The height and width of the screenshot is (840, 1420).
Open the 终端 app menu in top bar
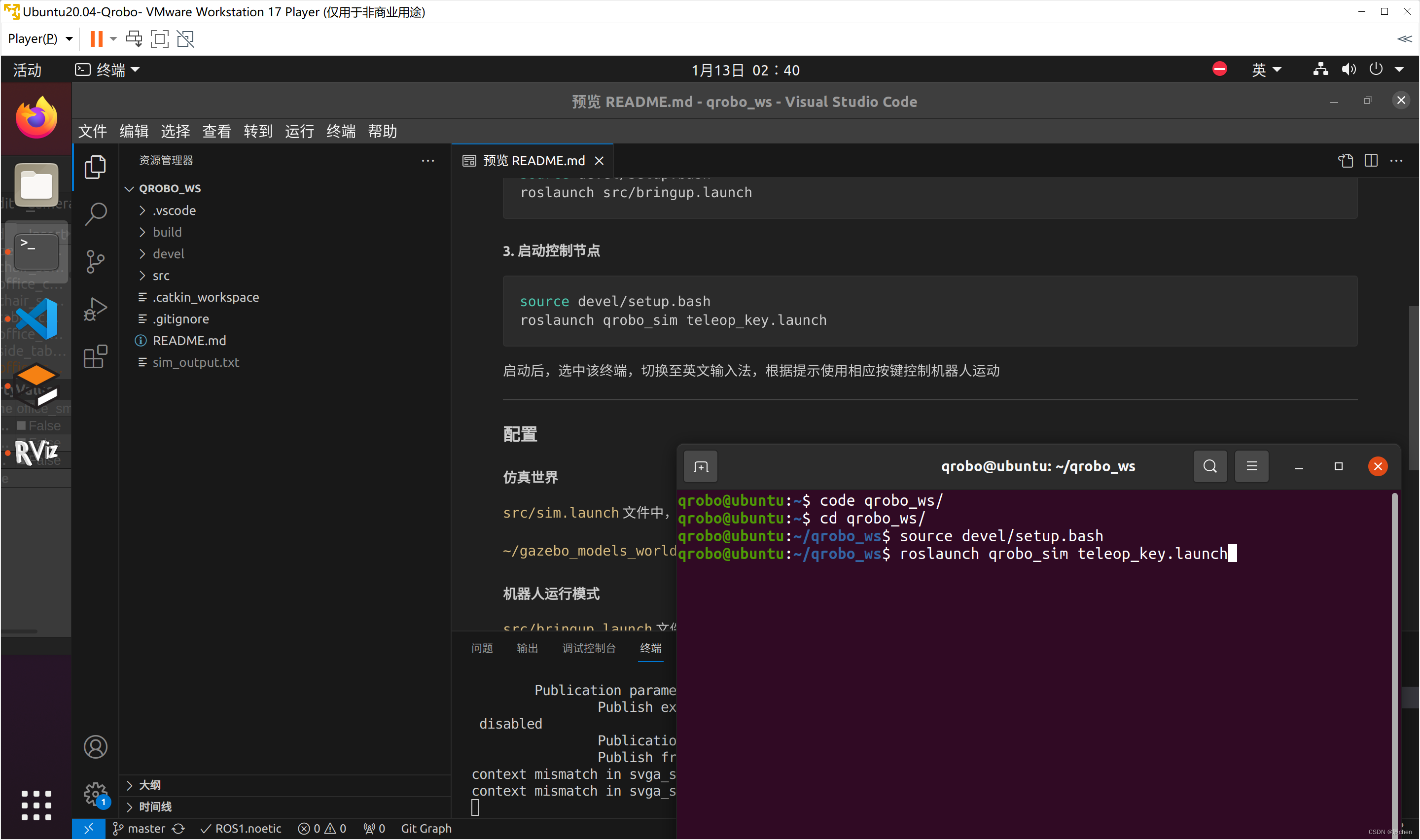[107, 70]
